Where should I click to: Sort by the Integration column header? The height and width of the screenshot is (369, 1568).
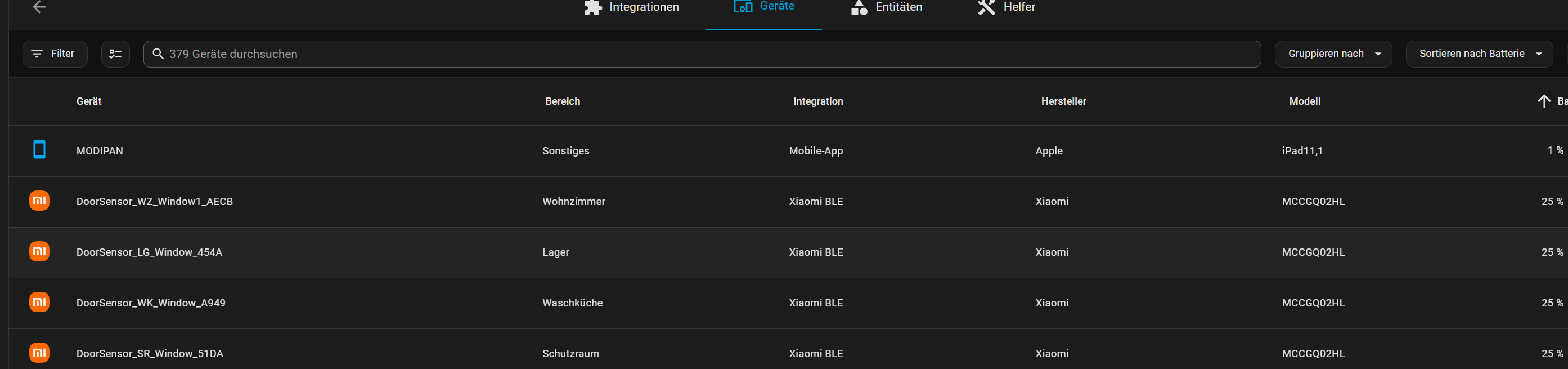pos(817,101)
